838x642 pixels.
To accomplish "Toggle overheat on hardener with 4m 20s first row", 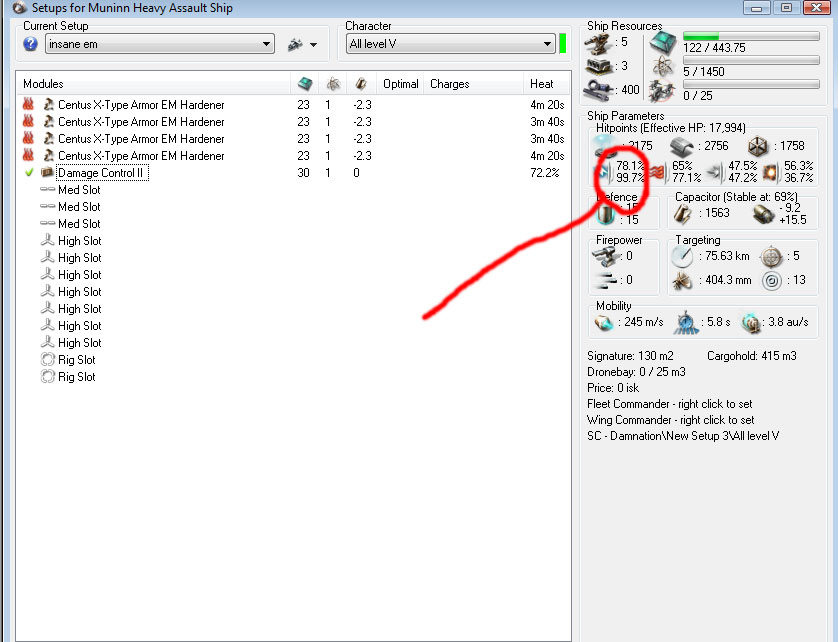I will point(28,104).
